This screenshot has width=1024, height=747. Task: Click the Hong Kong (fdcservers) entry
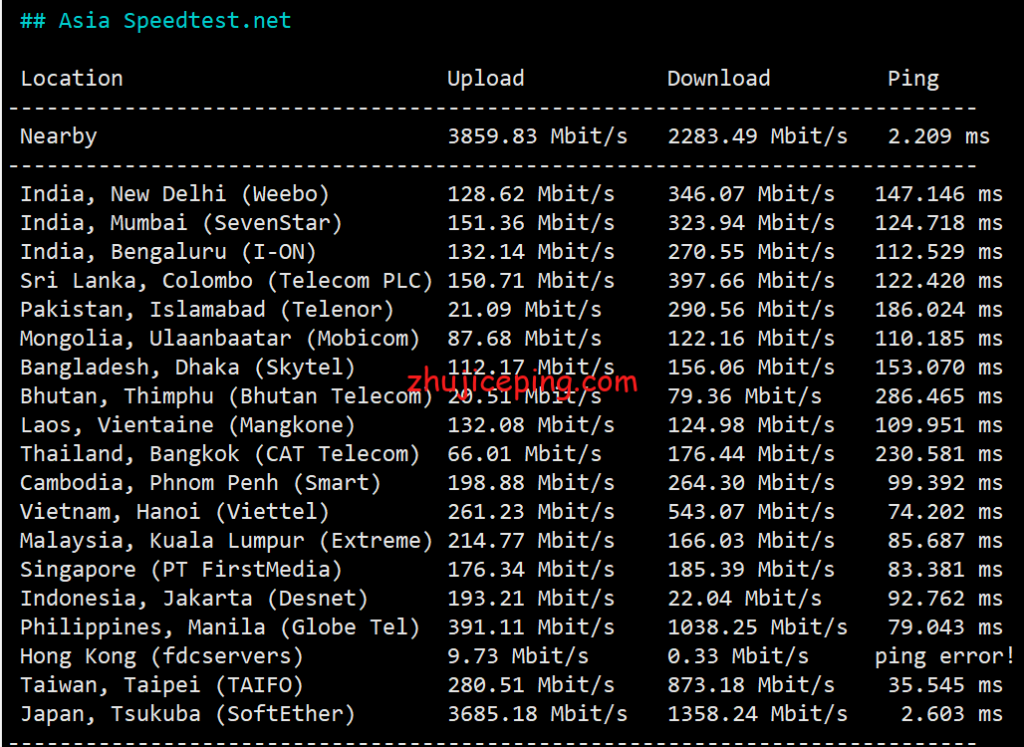(x=162, y=657)
